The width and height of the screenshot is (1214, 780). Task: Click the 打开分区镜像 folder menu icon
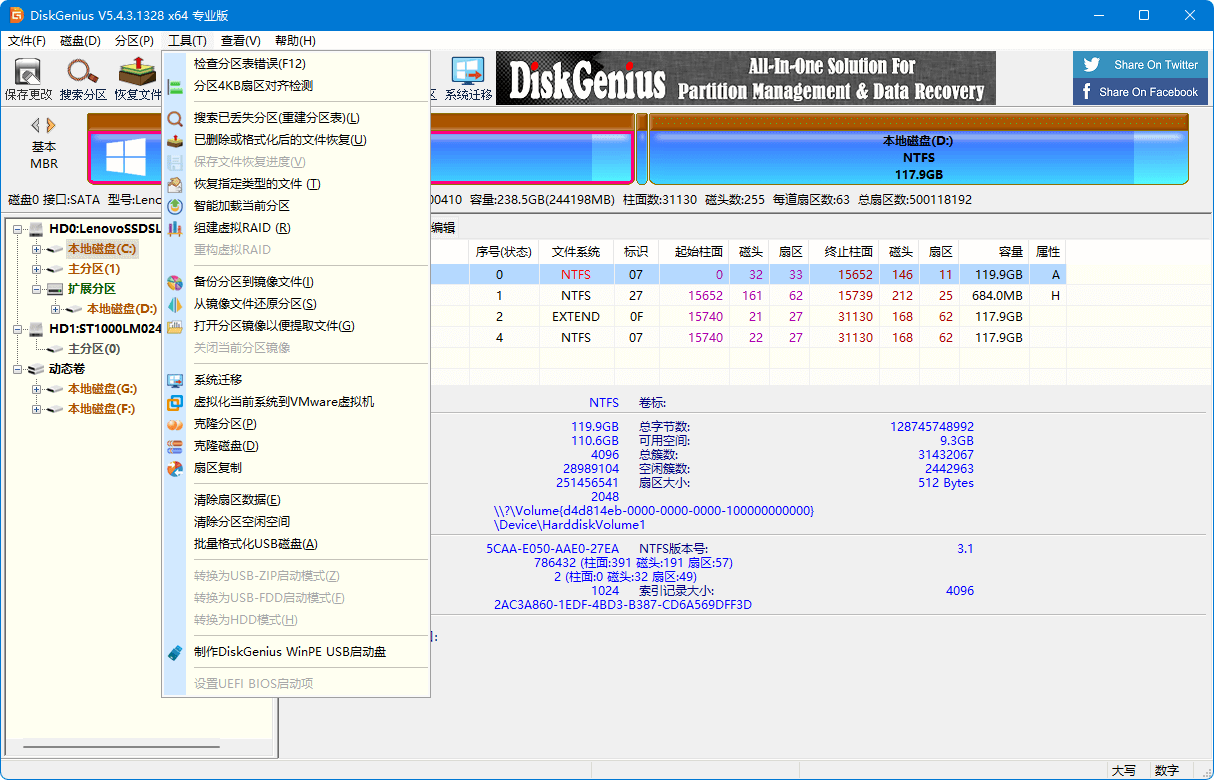[175, 326]
